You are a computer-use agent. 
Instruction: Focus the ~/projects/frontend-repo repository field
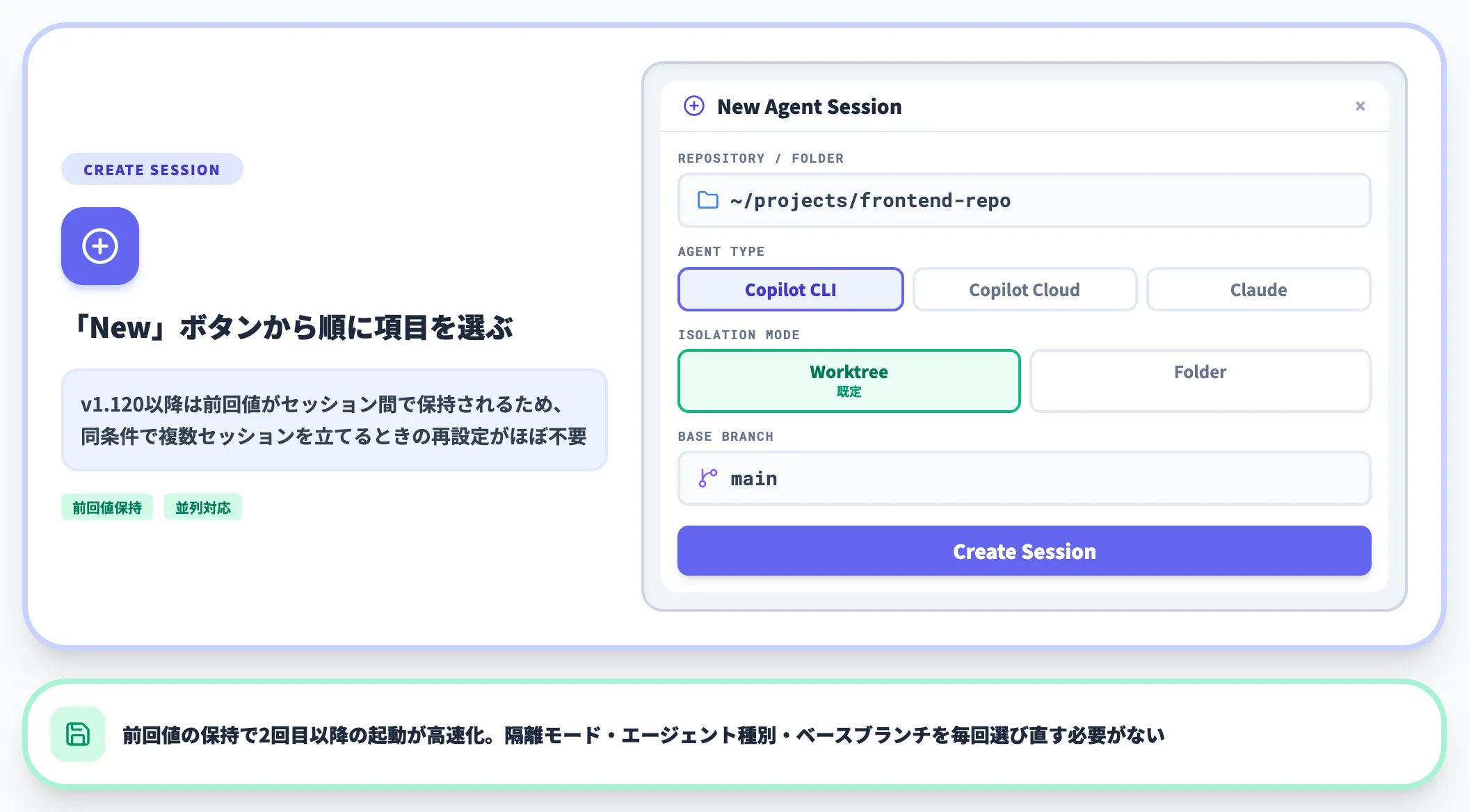pyautogui.click(x=1024, y=200)
